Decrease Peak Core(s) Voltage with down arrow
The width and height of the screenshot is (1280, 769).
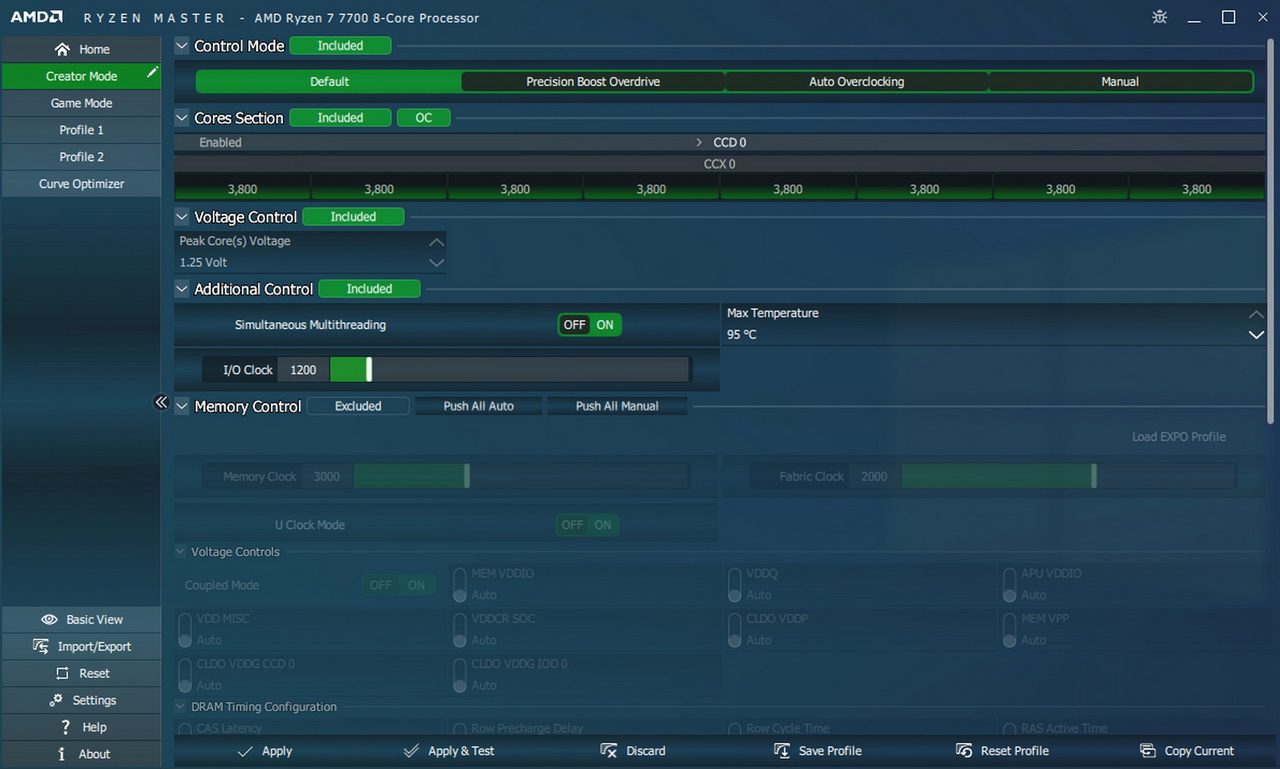pos(436,263)
